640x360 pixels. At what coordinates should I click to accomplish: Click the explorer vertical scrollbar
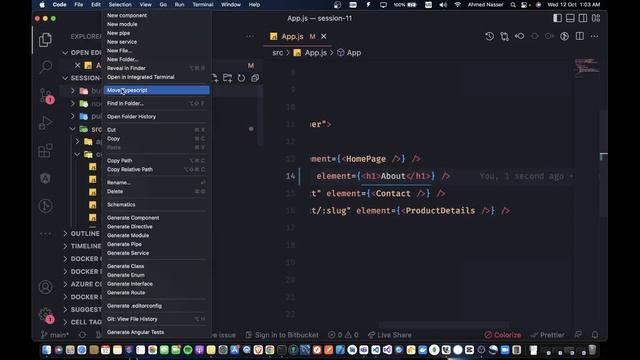click(260, 116)
